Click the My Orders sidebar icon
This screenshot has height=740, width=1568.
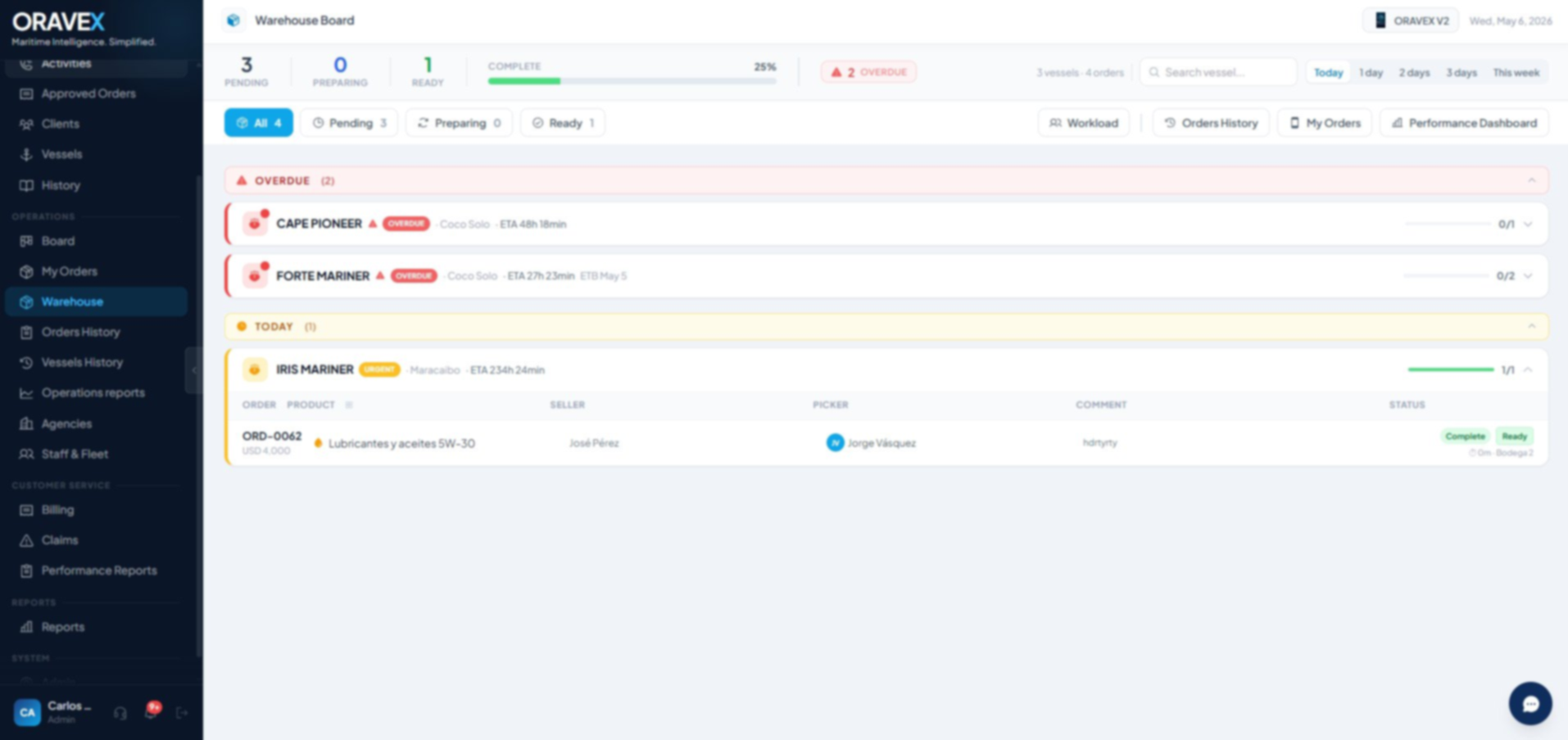tap(26, 271)
